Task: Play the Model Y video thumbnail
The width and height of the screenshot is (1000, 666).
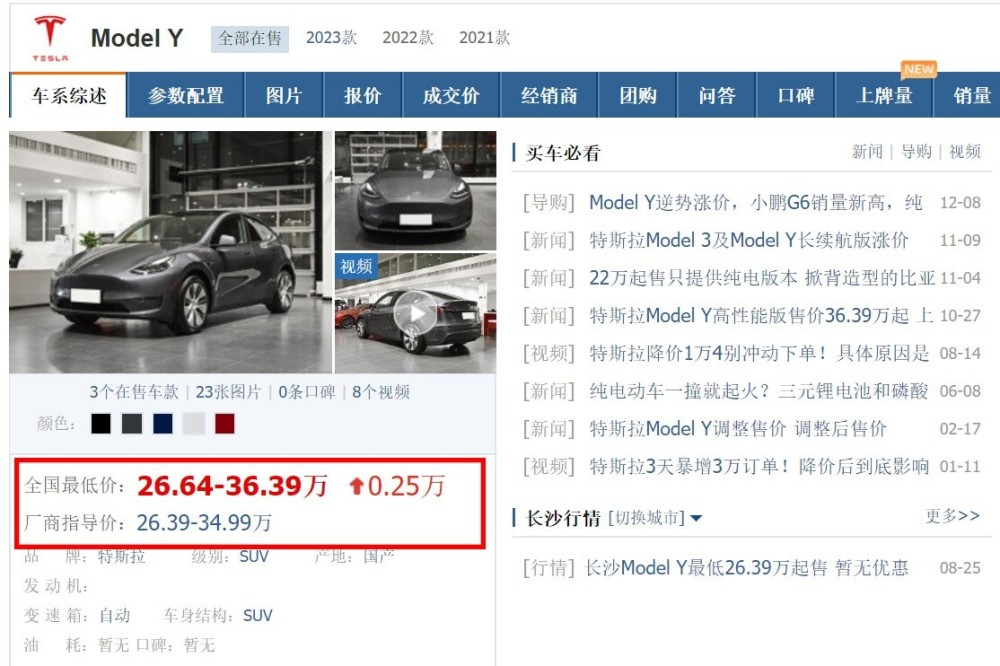Action: pos(415,313)
